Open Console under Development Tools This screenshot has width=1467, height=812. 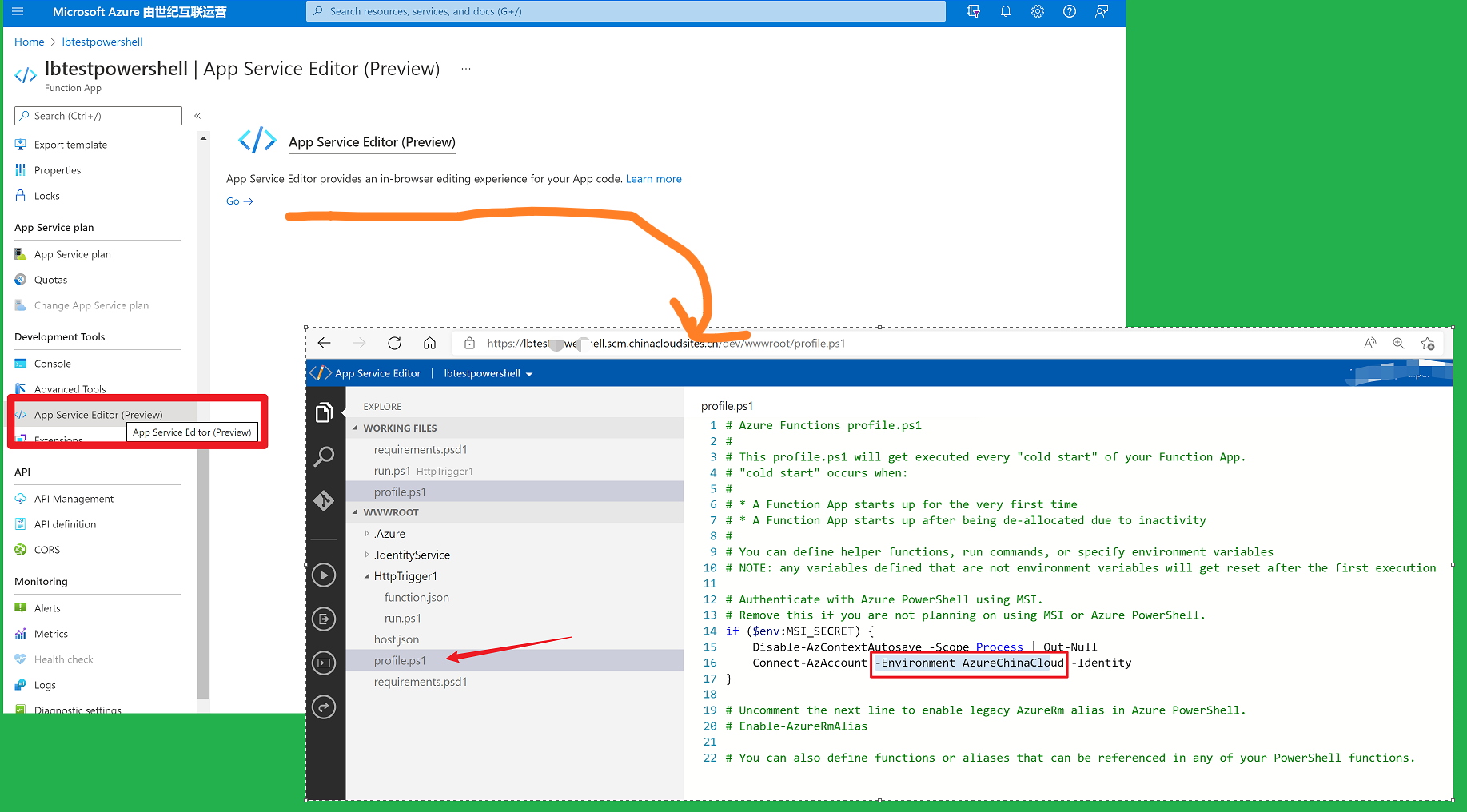[53, 364]
